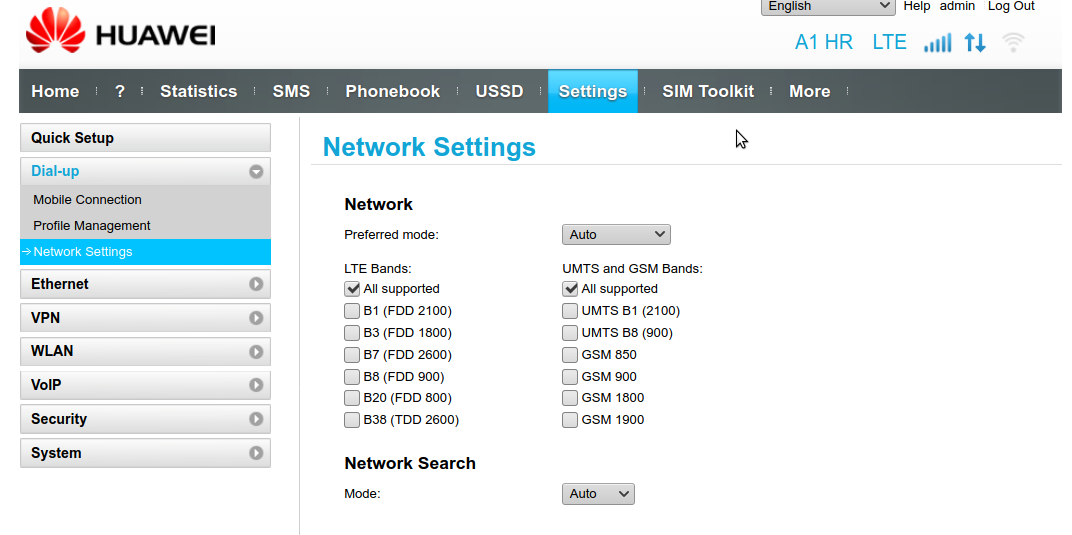Viewport: 1072px width, 535px height.
Task: Uncheck UMTS and GSM All supported
Action: pos(570,289)
